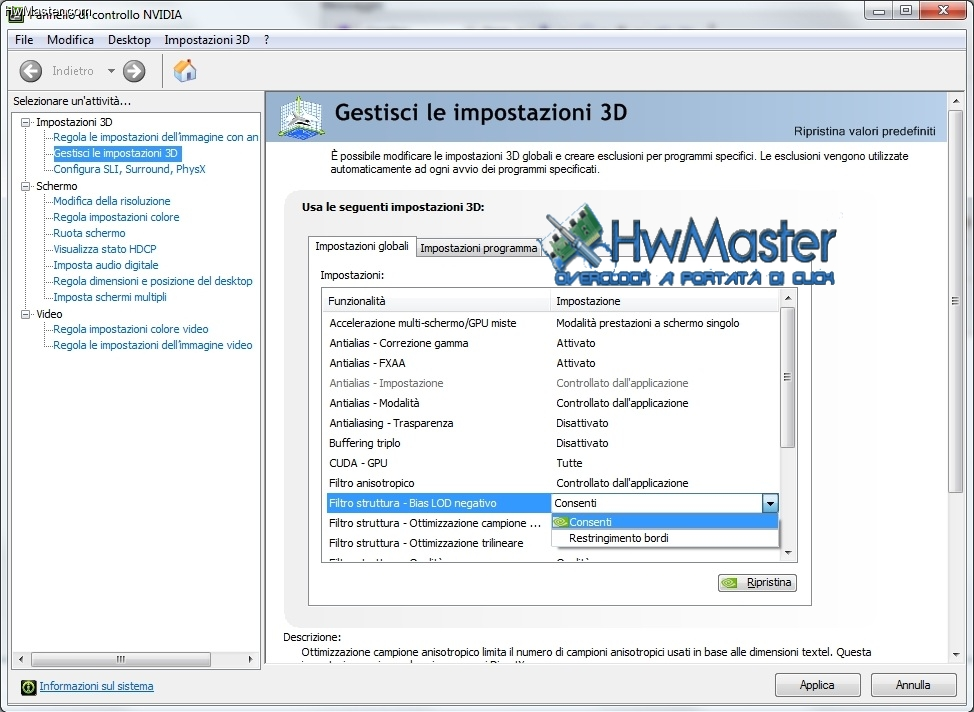This screenshot has height=712, width=974.
Task: Open the Home icon in toolbar
Action: coord(184,71)
